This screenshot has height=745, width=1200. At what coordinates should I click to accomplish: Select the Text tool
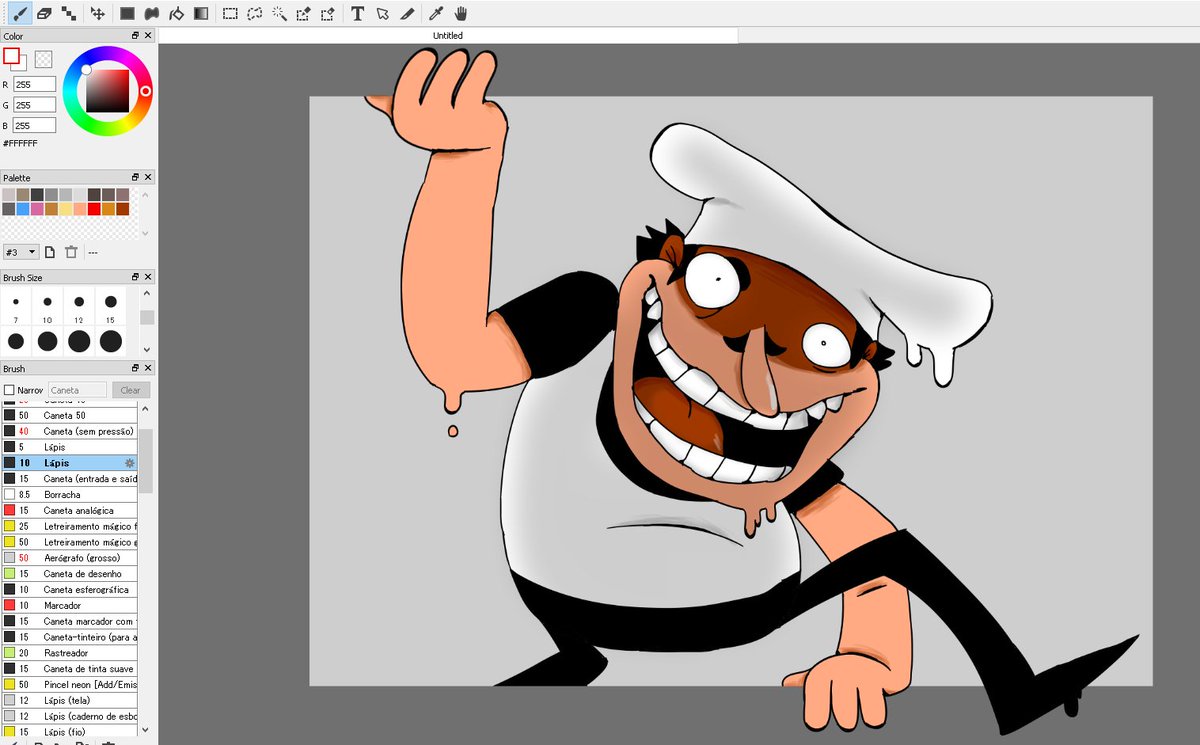click(358, 13)
